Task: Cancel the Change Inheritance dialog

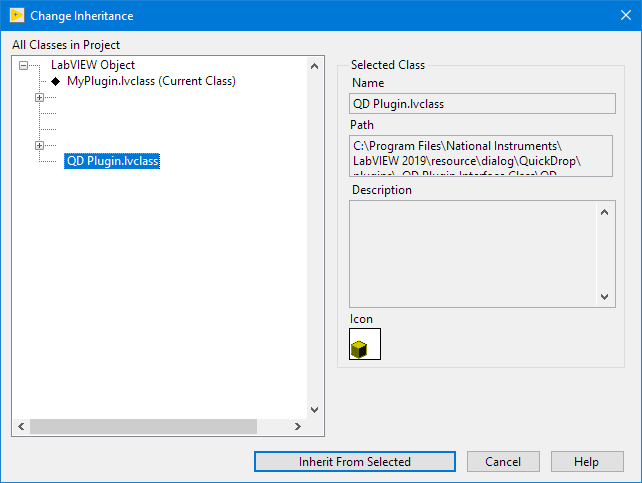Action: tap(503, 462)
